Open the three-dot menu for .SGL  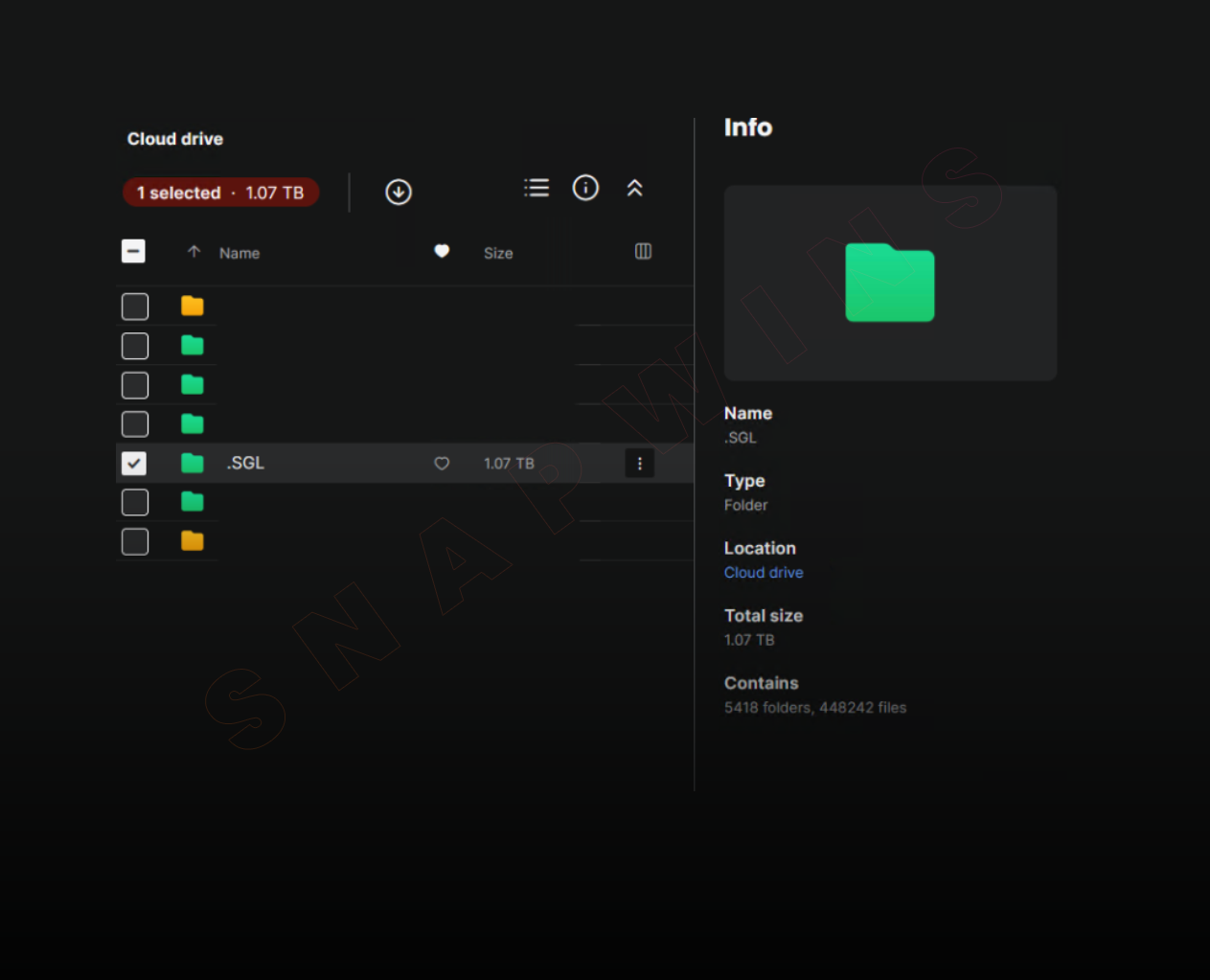[x=639, y=464]
